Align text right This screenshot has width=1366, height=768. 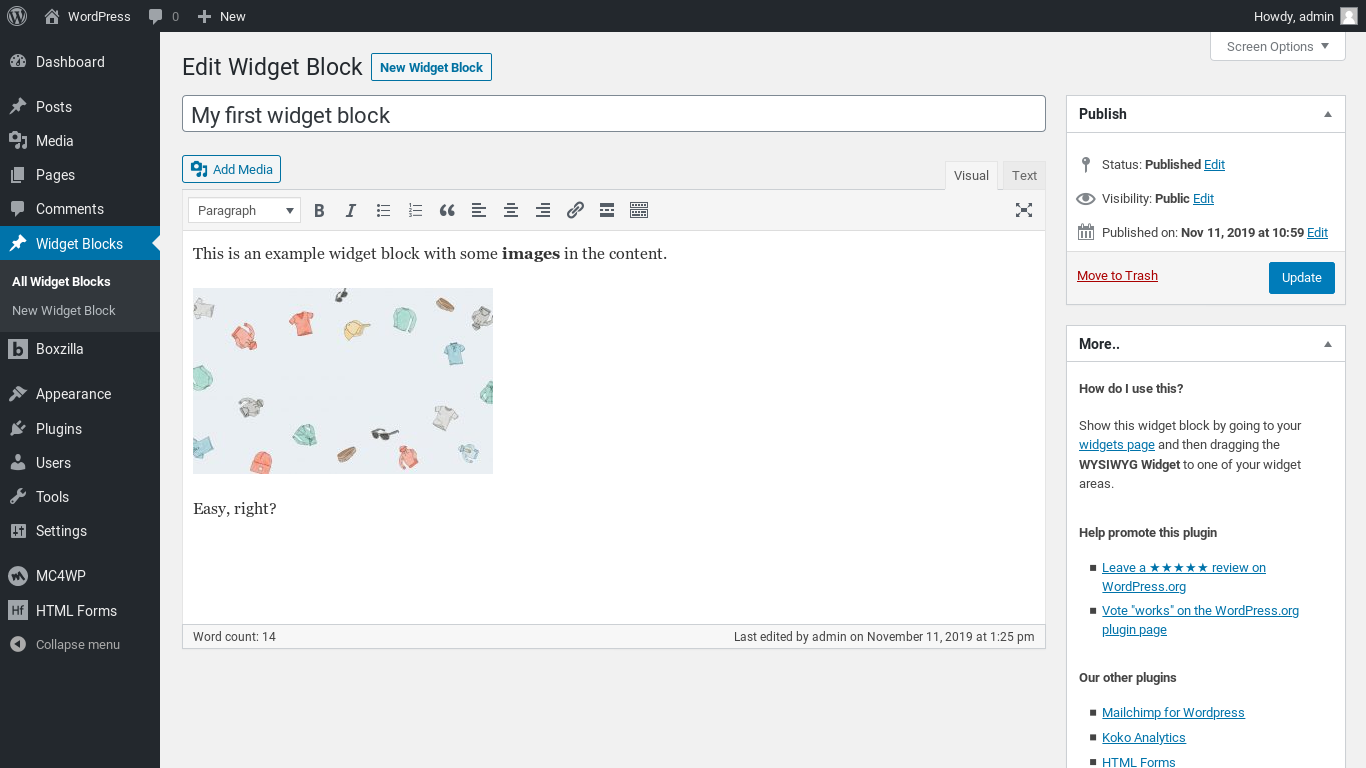point(543,210)
